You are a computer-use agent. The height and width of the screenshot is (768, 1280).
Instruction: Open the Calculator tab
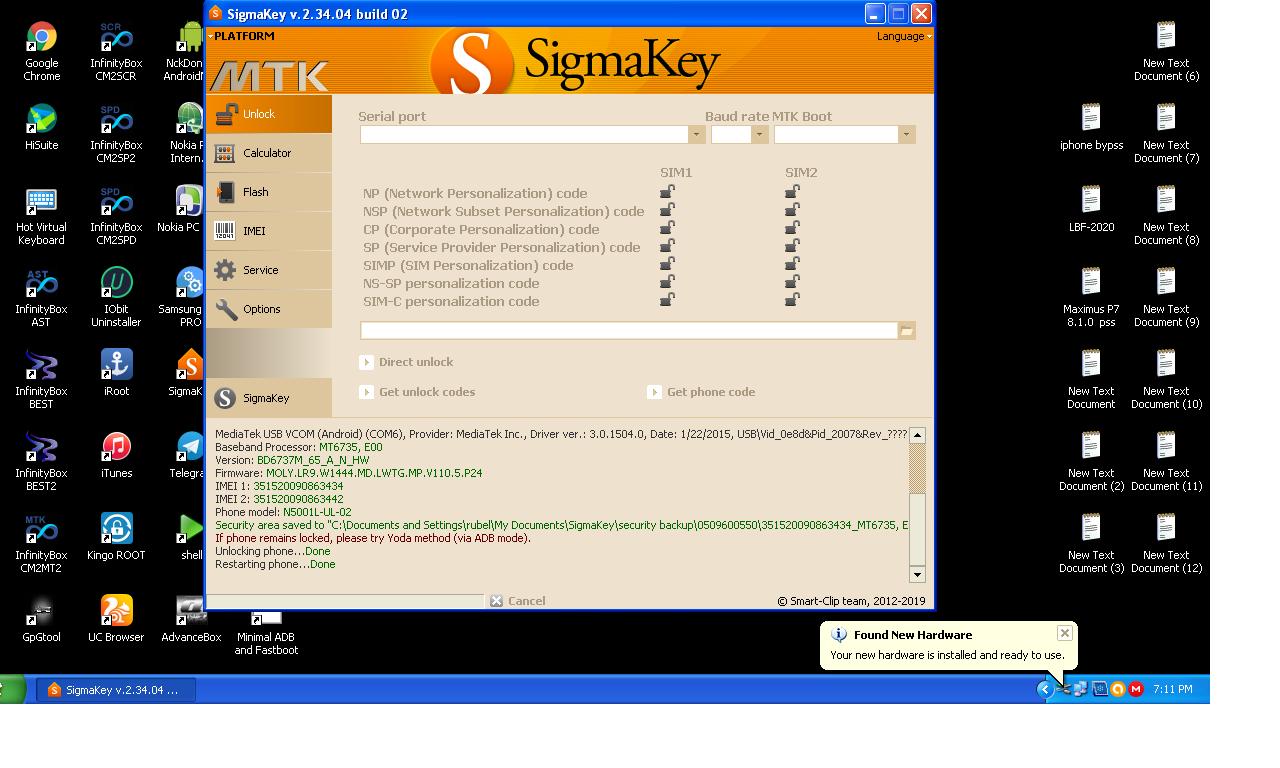[269, 153]
